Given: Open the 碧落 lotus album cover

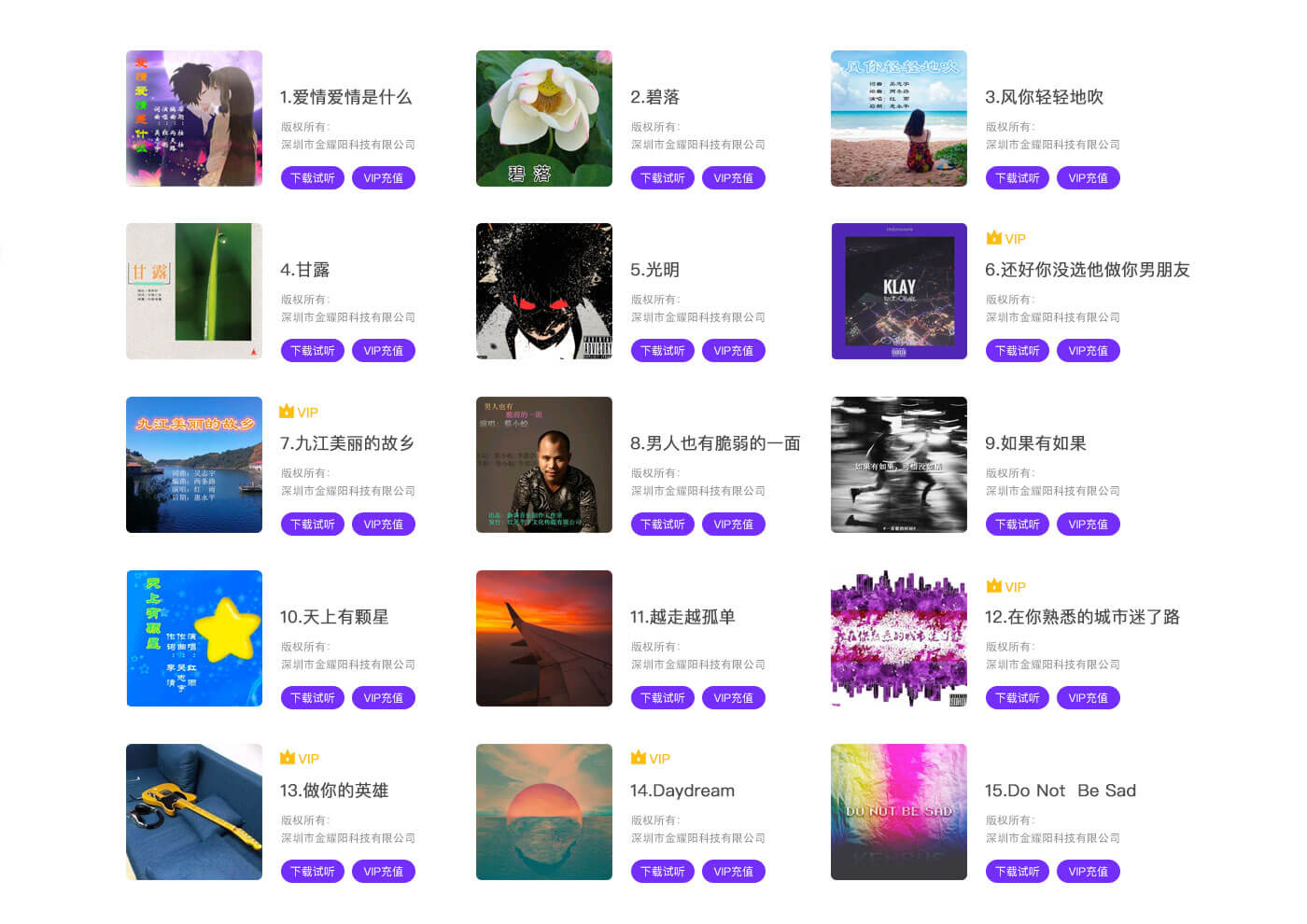Looking at the screenshot, I should pyautogui.click(x=544, y=119).
